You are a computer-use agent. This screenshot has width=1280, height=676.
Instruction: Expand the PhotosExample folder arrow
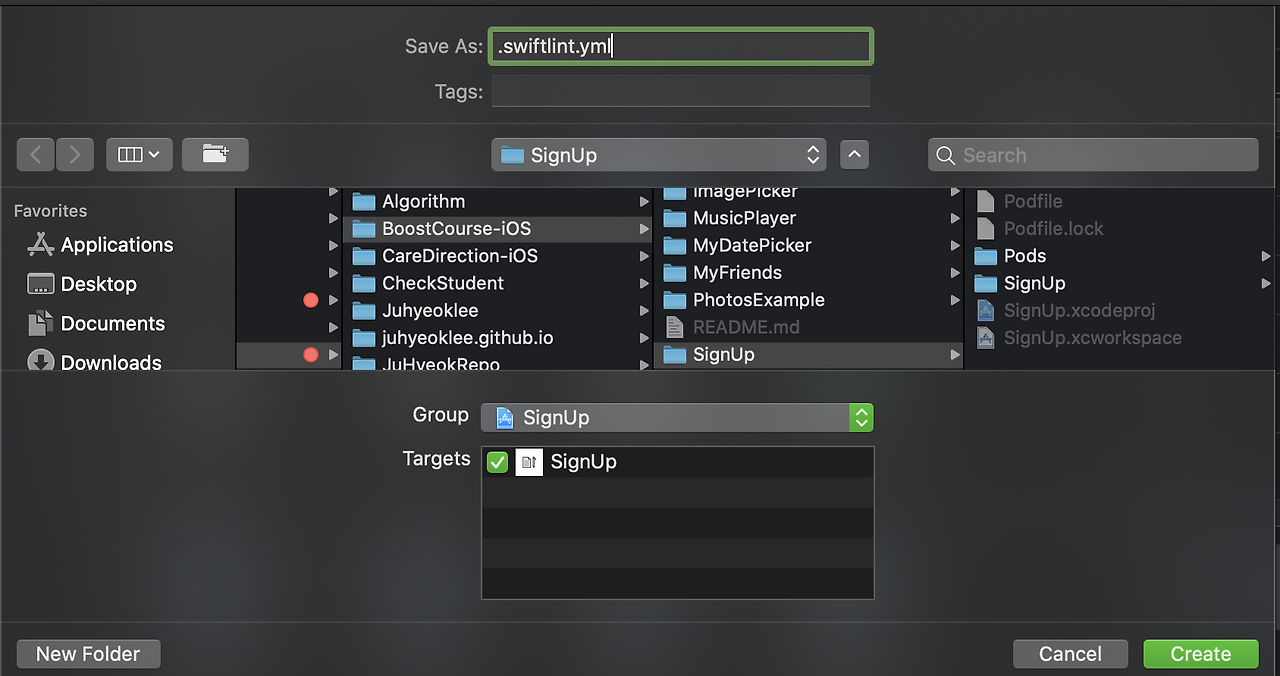(x=955, y=300)
